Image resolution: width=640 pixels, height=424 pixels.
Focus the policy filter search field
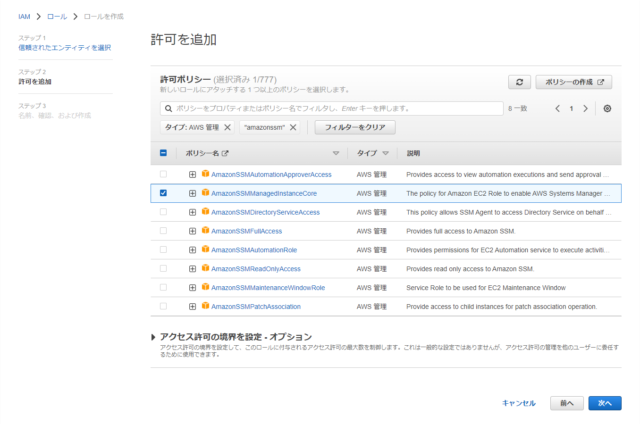coord(331,109)
